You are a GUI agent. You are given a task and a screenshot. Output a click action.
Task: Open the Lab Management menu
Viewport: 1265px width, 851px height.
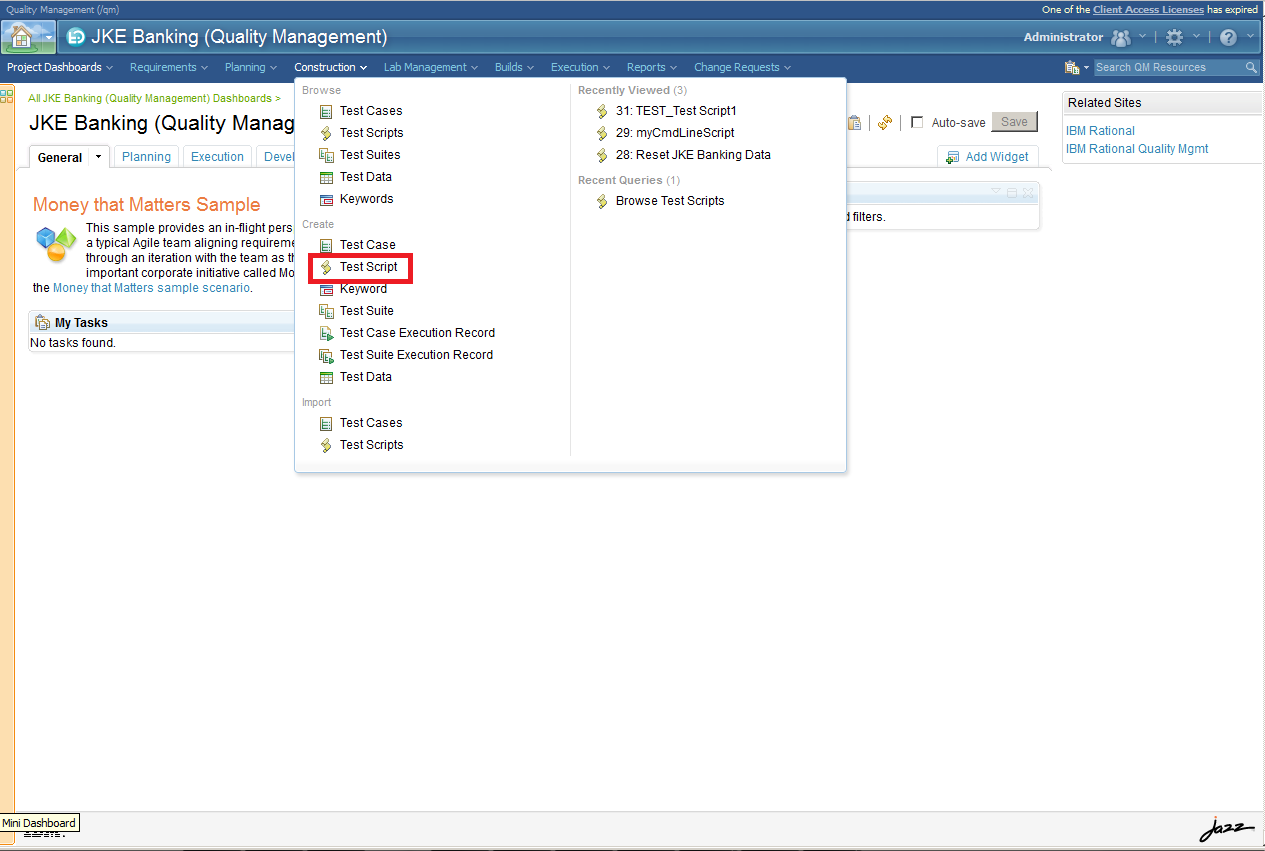(431, 67)
